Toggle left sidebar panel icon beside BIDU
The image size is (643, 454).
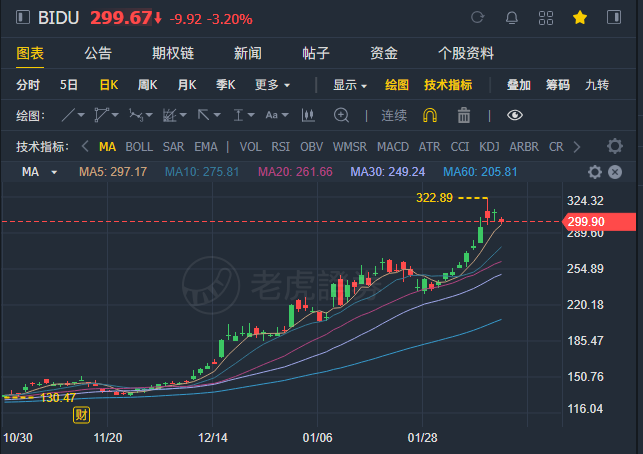coord(23,17)
